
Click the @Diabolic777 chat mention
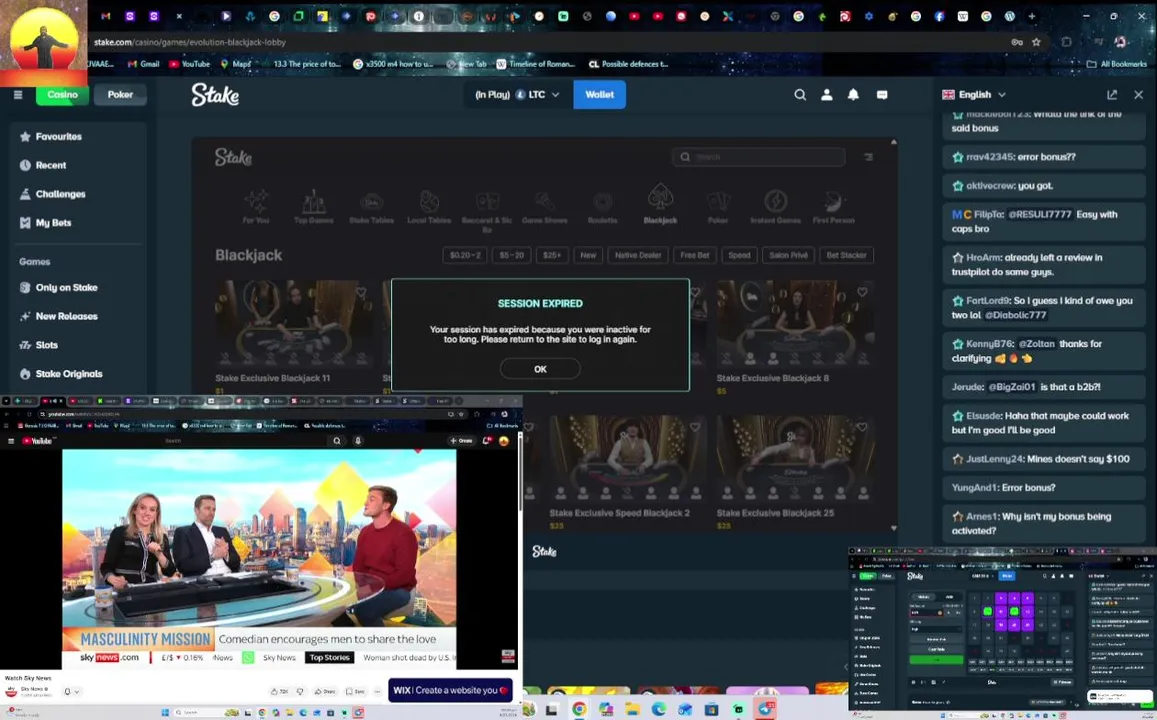pyautogui.click(x=1015, y=315)
